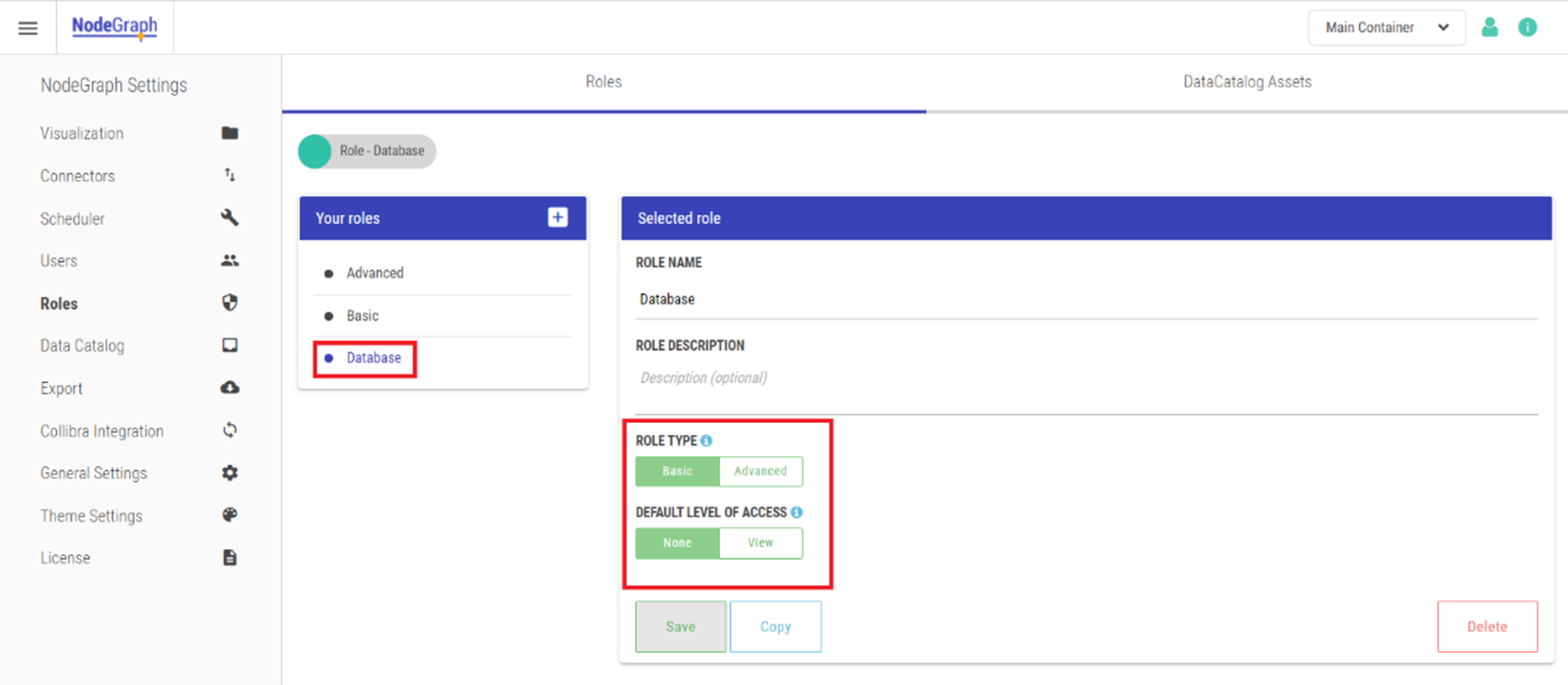Click the Role - Database chip
The width and height of the screenshot is (1568, 685).
[x=367, y=151]
